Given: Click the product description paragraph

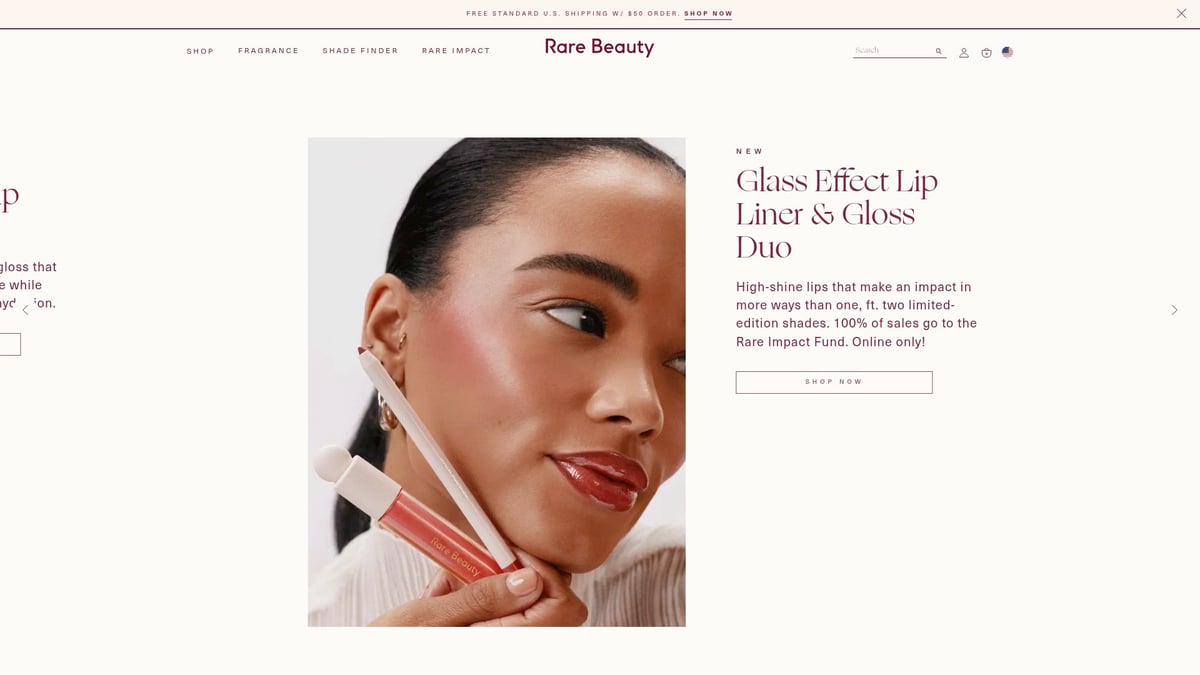Looking at the screenshot, I should (x=856, y=314).
